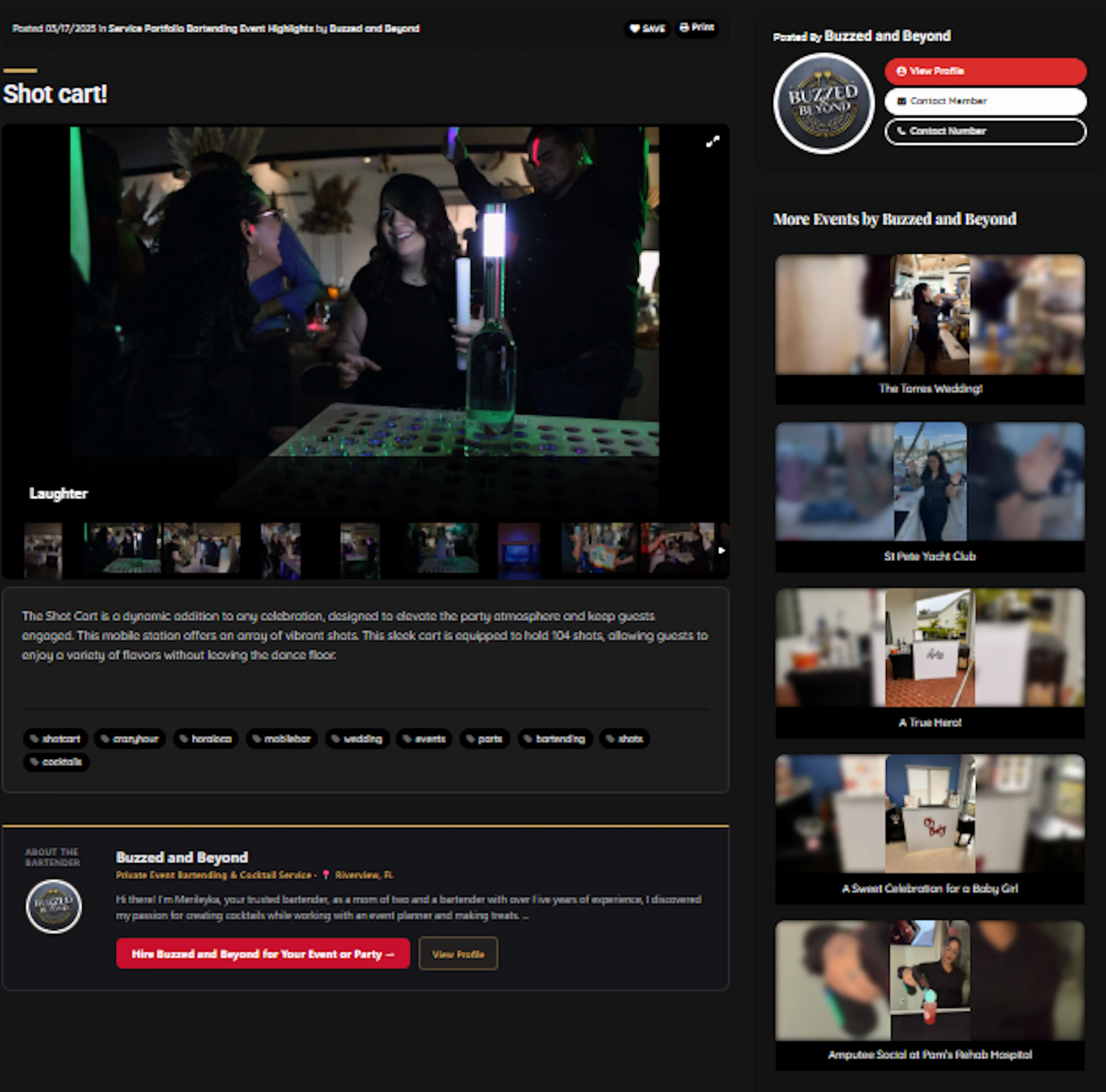Select the shotcart tag
This screenshot has height=1092, width=1106.
coord(56,739)
